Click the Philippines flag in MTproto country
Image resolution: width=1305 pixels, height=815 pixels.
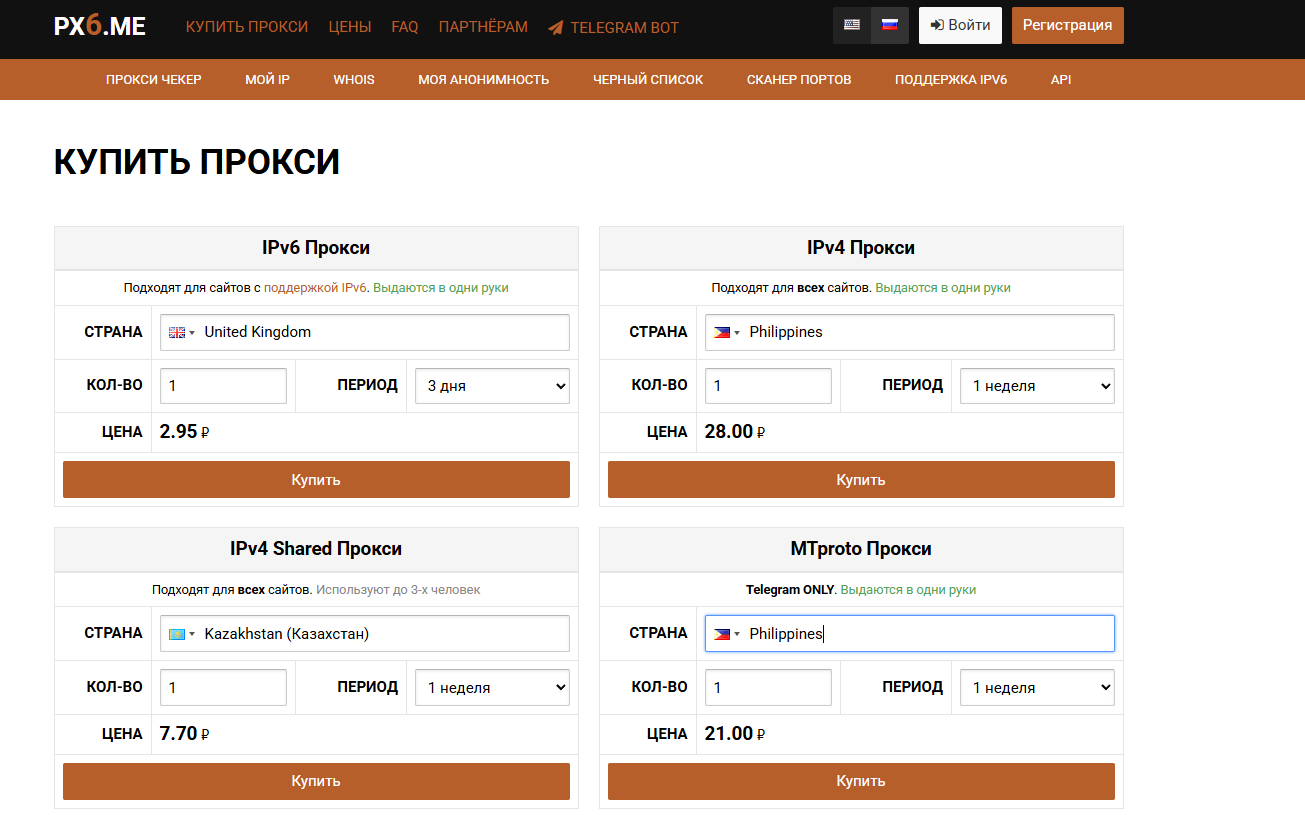pyautogui.click(x=722, y=634)
